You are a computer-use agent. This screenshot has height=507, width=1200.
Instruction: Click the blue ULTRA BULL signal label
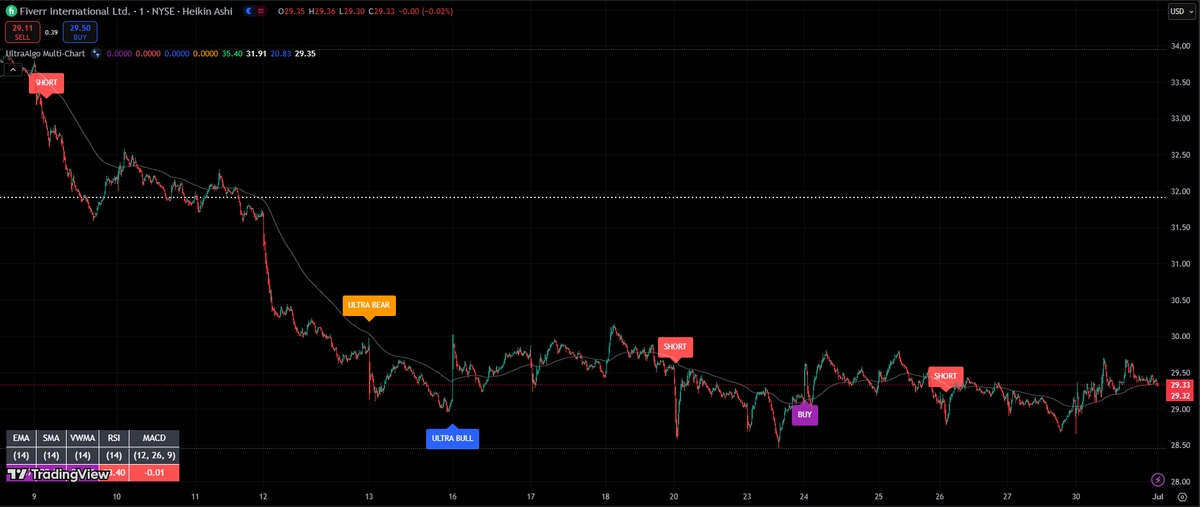(x=452, y=438)
